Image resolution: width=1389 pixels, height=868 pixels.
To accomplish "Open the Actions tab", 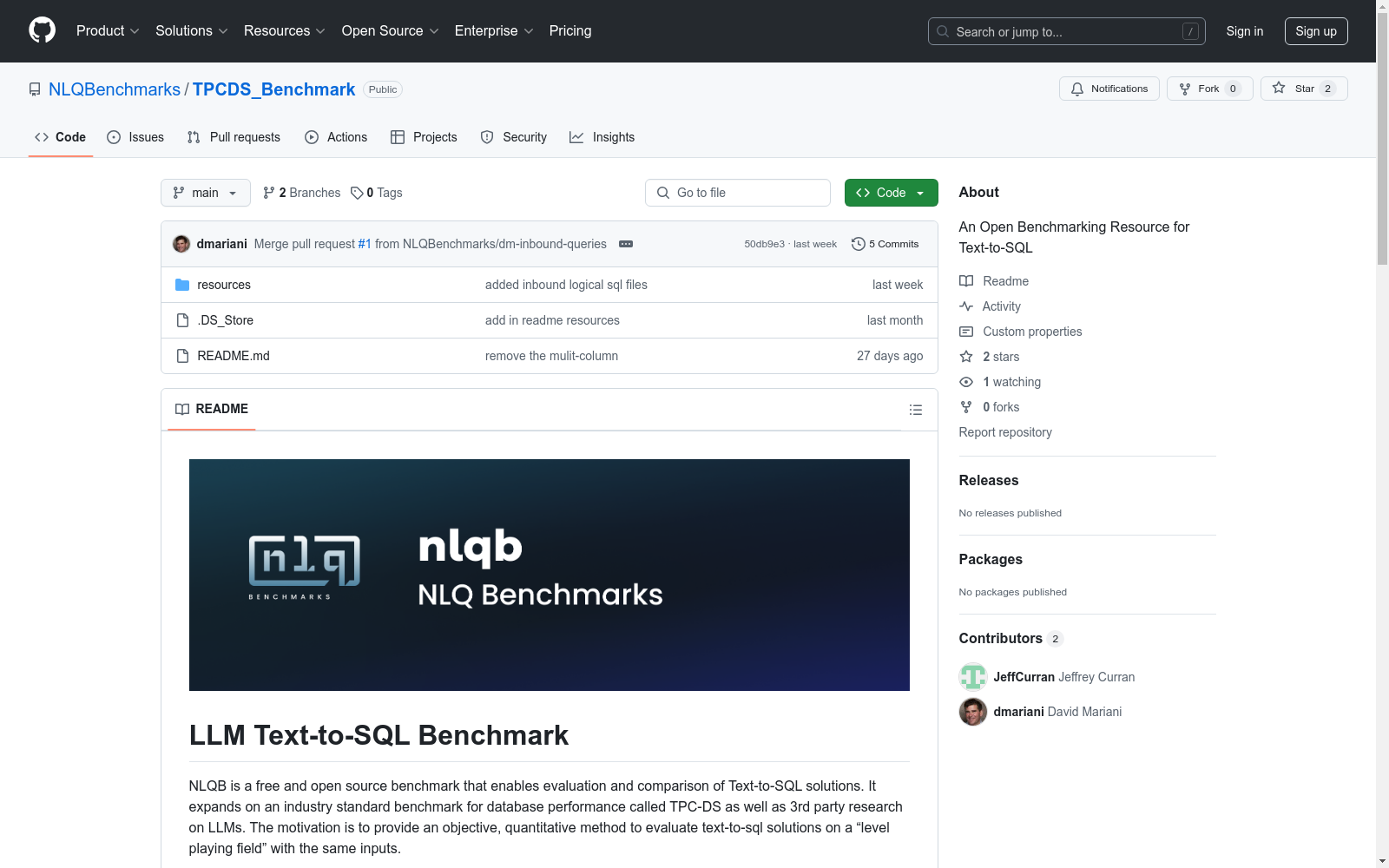I will (x=336, y=137).
